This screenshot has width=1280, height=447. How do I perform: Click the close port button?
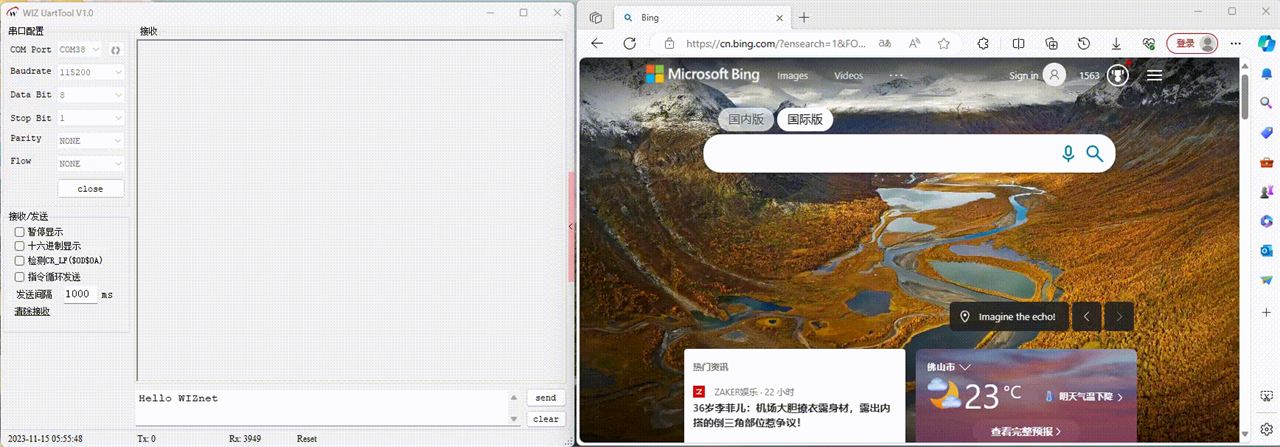pos(91,189)
